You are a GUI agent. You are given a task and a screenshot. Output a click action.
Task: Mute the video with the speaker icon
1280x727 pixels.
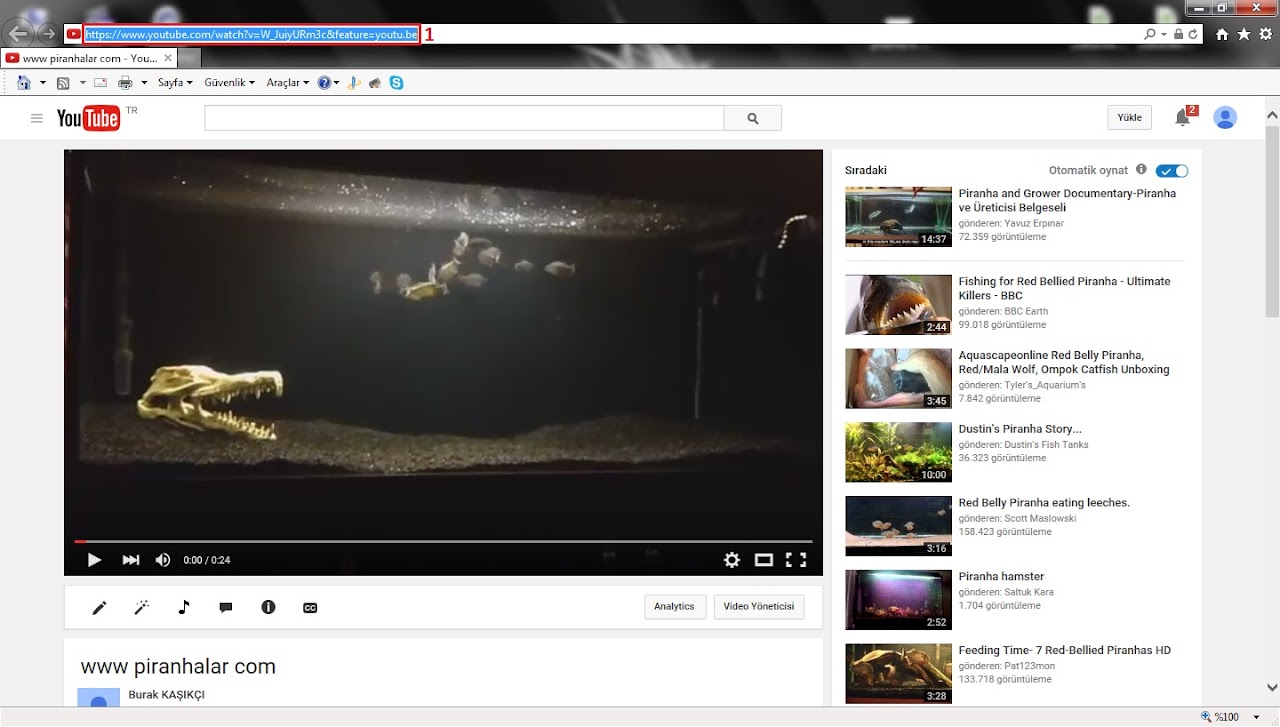(x=163, y=560)
